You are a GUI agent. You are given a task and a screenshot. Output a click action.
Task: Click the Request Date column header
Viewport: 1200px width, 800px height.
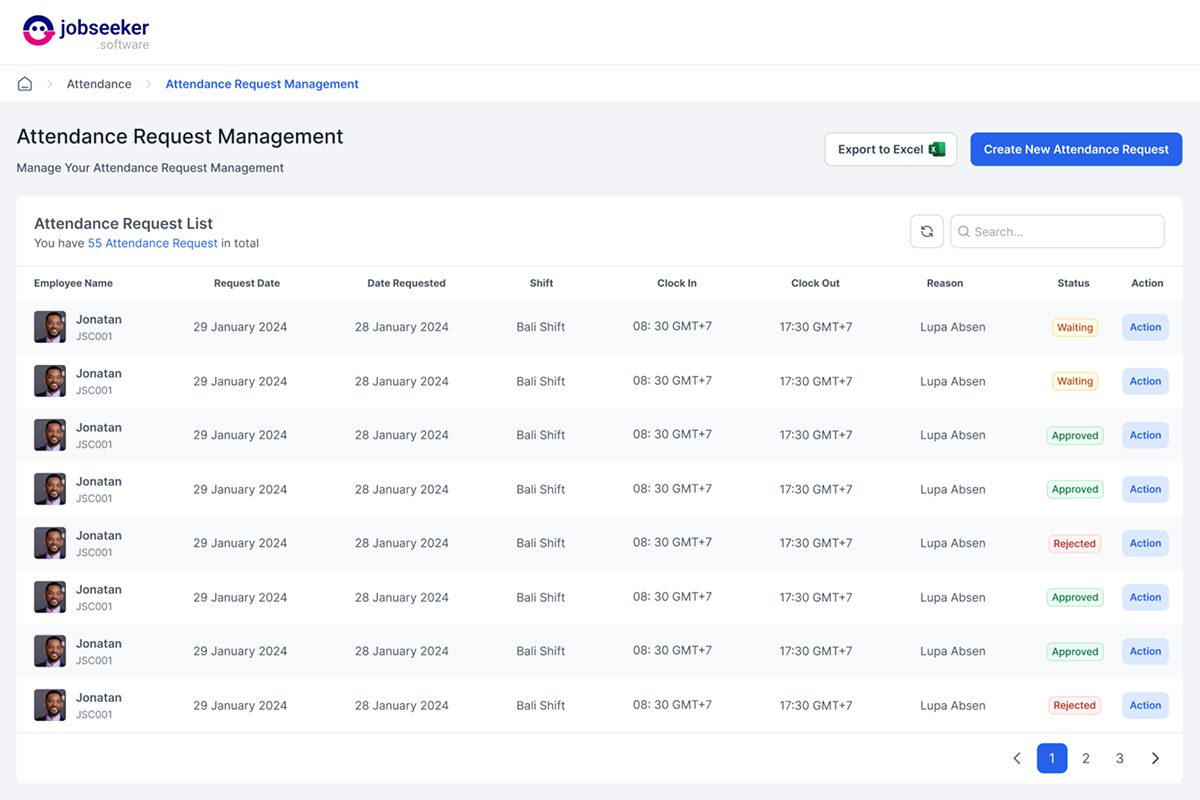tap(247, 283)
